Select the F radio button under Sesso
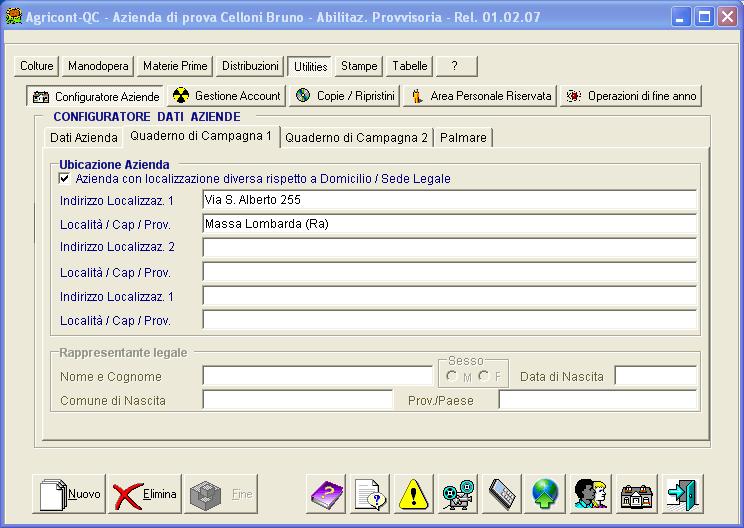 coord(483,377)
